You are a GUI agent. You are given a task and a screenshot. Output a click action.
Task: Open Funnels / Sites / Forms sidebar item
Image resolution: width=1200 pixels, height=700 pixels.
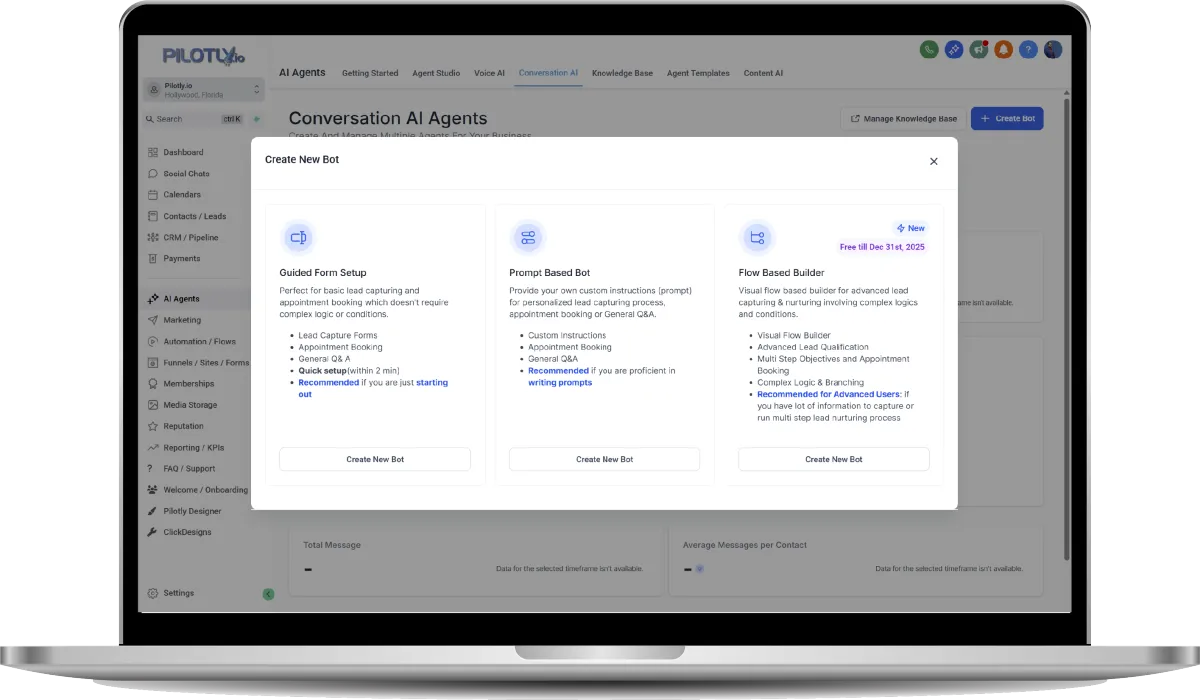[x=206, y=363]
